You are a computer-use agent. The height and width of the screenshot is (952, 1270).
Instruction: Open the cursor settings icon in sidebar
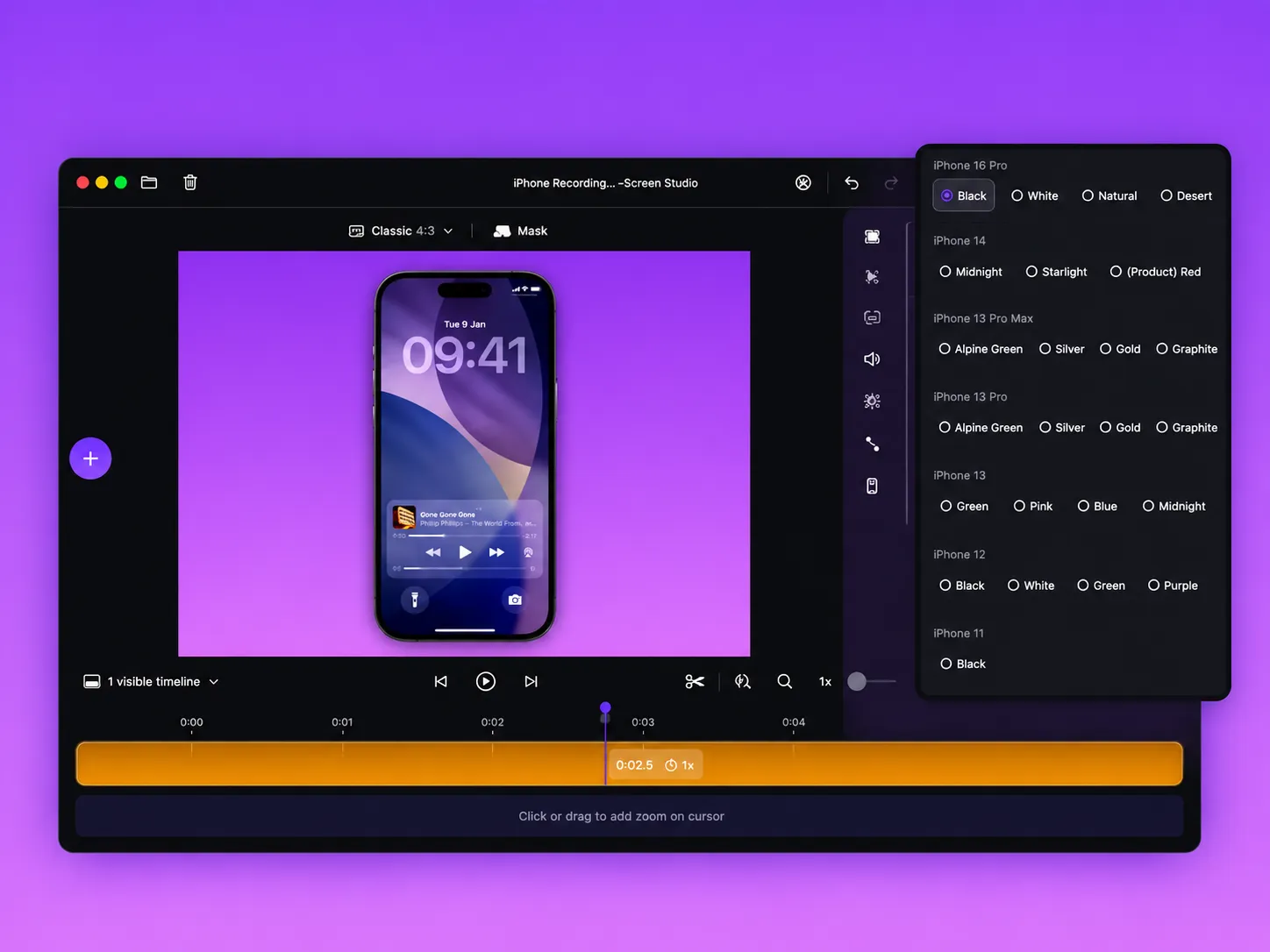[872, 277]
